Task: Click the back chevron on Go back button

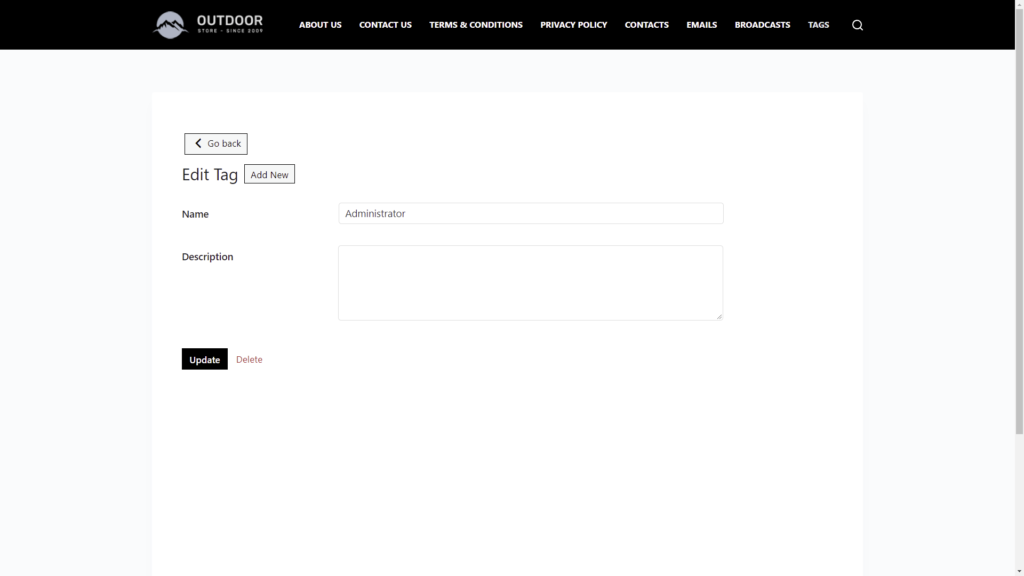Action: pos(197,143)
